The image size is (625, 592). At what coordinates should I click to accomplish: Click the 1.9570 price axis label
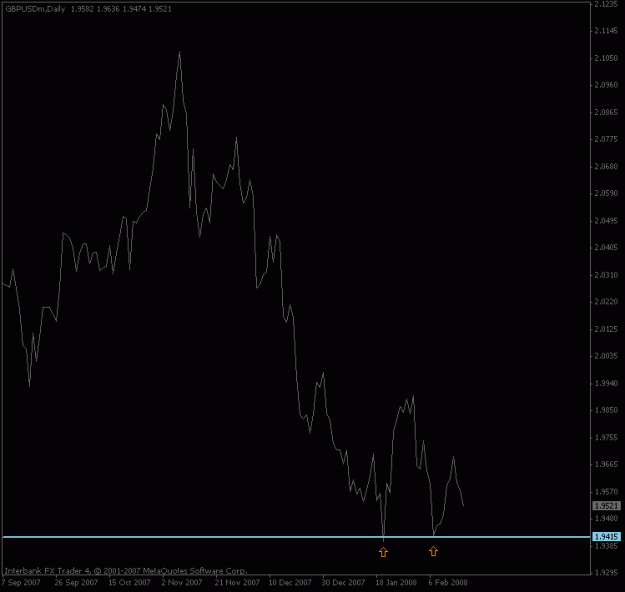click(x=606, y=492)
